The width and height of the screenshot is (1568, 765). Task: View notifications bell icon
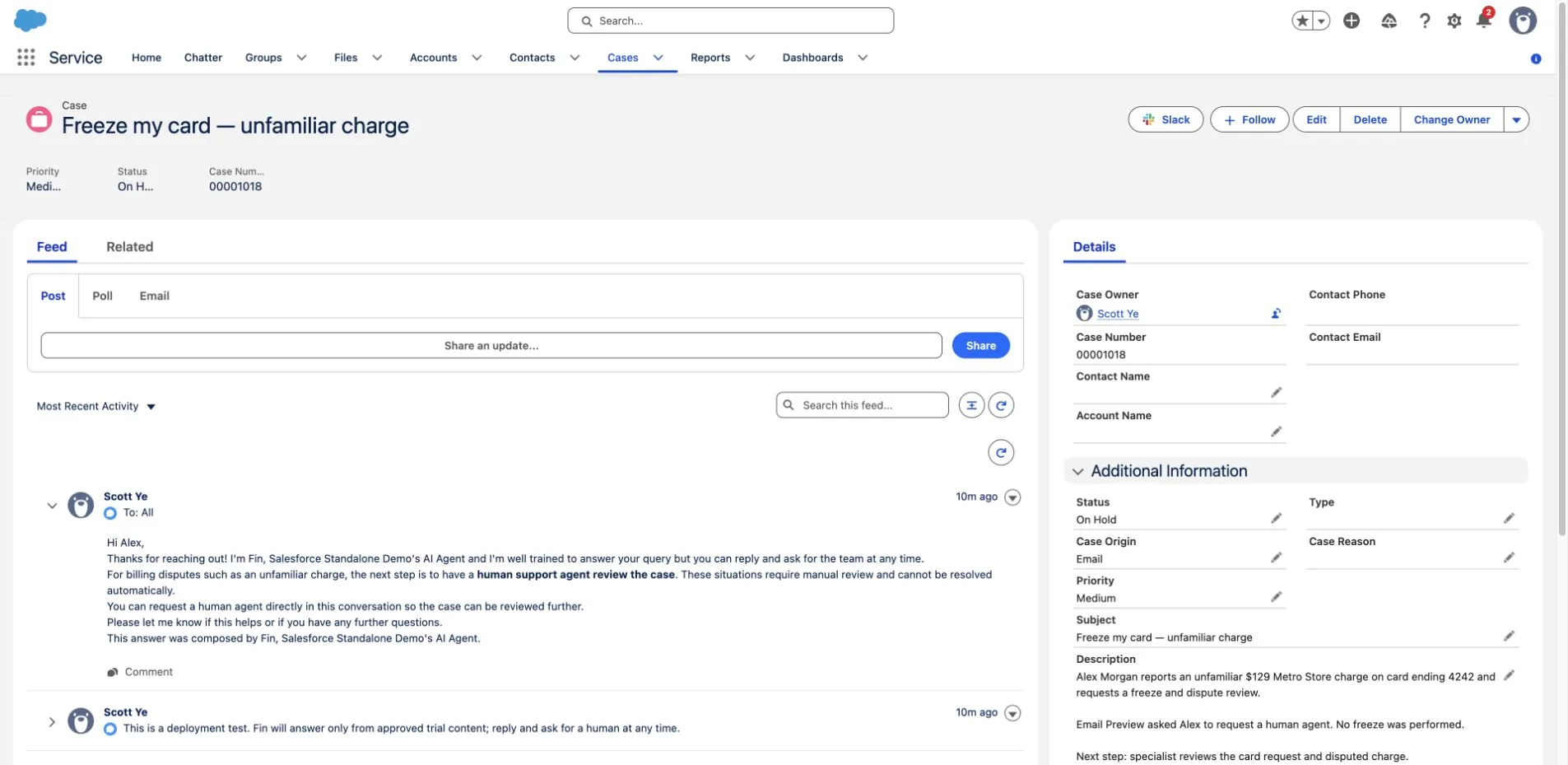point(1484,21)
